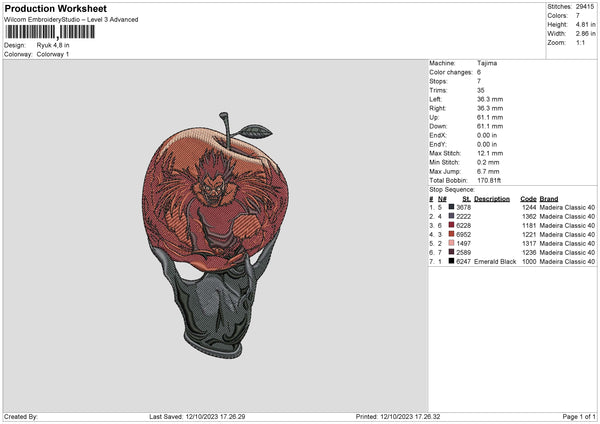The image size is (600, 424).
Task: Click the Max Jump value '6.7 mm'
Action: tap(488, 171)
